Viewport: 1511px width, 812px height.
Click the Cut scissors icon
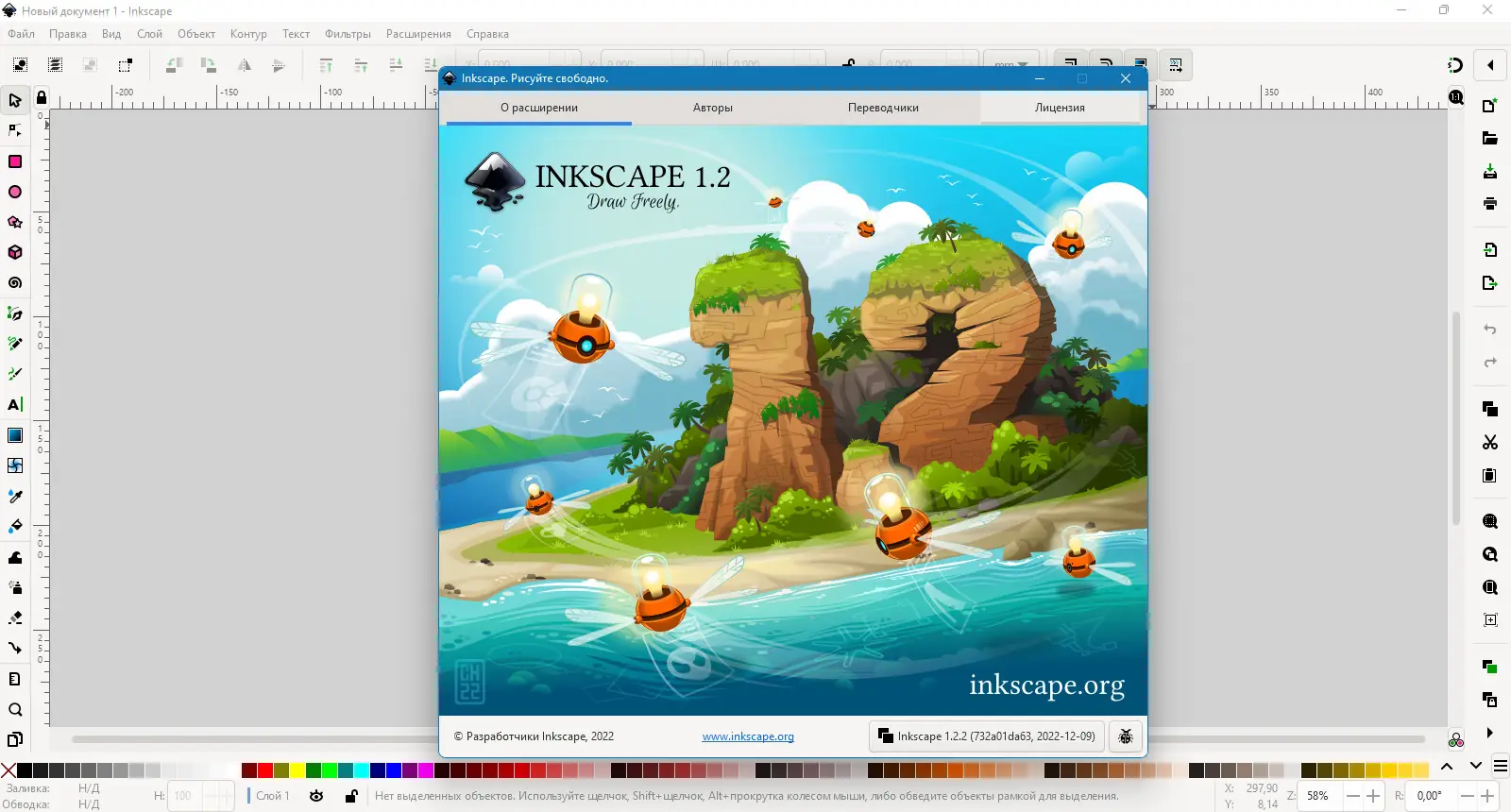(x=1490, y=442)
